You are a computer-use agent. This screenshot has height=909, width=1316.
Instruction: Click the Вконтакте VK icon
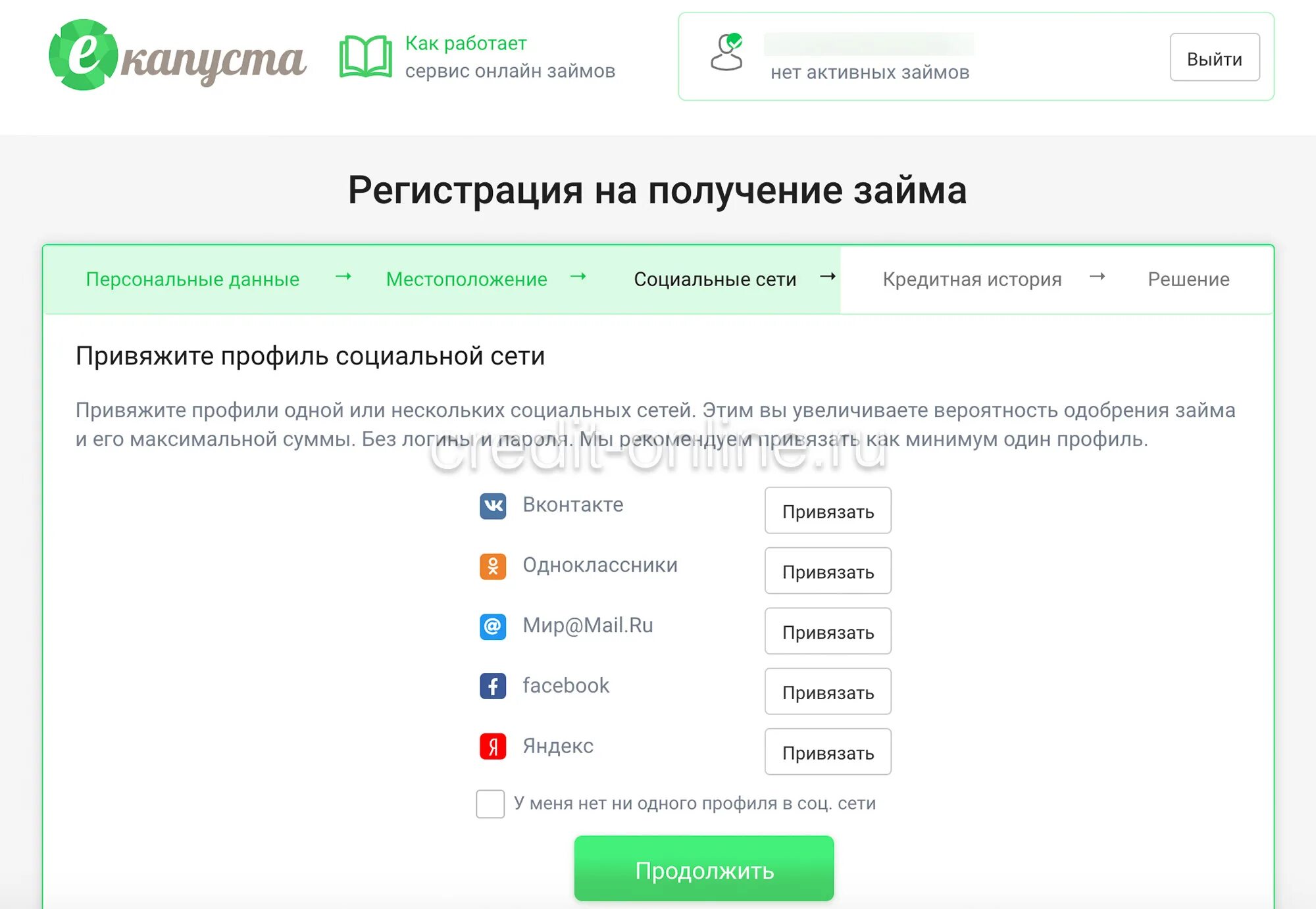(x=493, y=506)
